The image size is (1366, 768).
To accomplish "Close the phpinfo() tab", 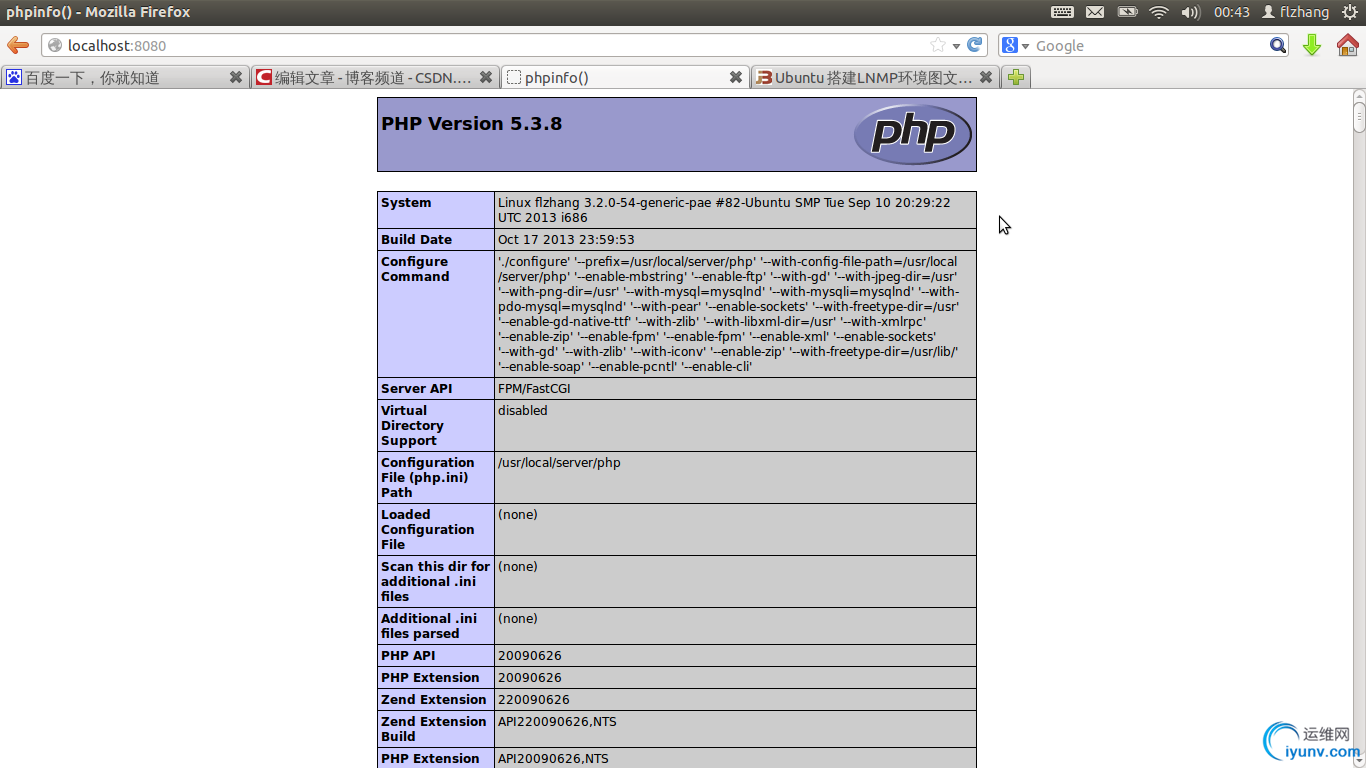I will (736, 77).
